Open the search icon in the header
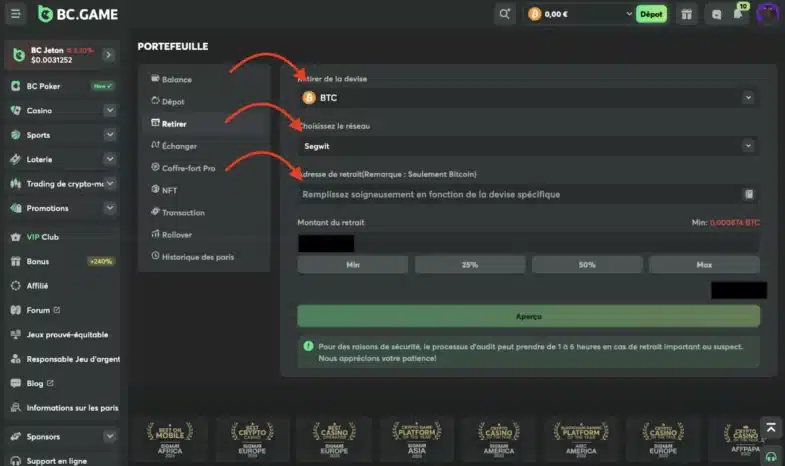Viewport: 785px width, 466px height. point(504,14)
